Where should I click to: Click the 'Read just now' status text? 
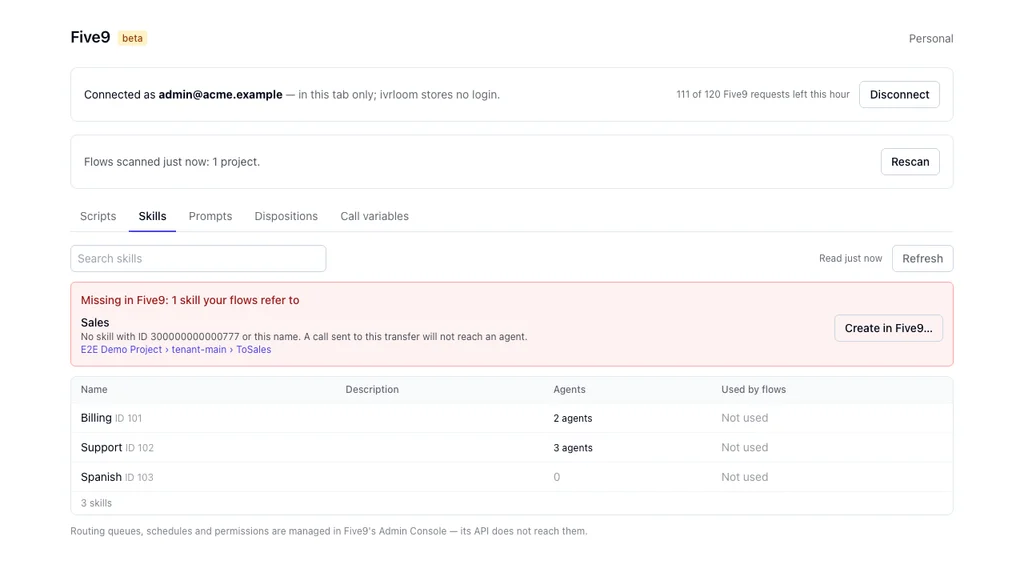pos(850,259)
